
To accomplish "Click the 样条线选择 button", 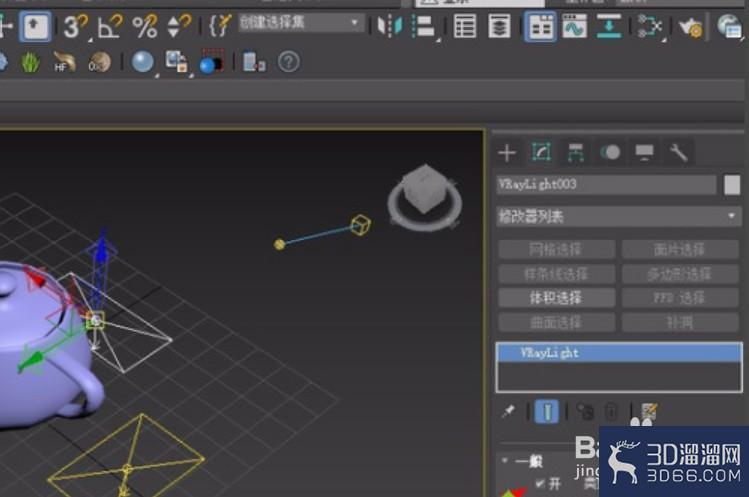I will (556, 274).
